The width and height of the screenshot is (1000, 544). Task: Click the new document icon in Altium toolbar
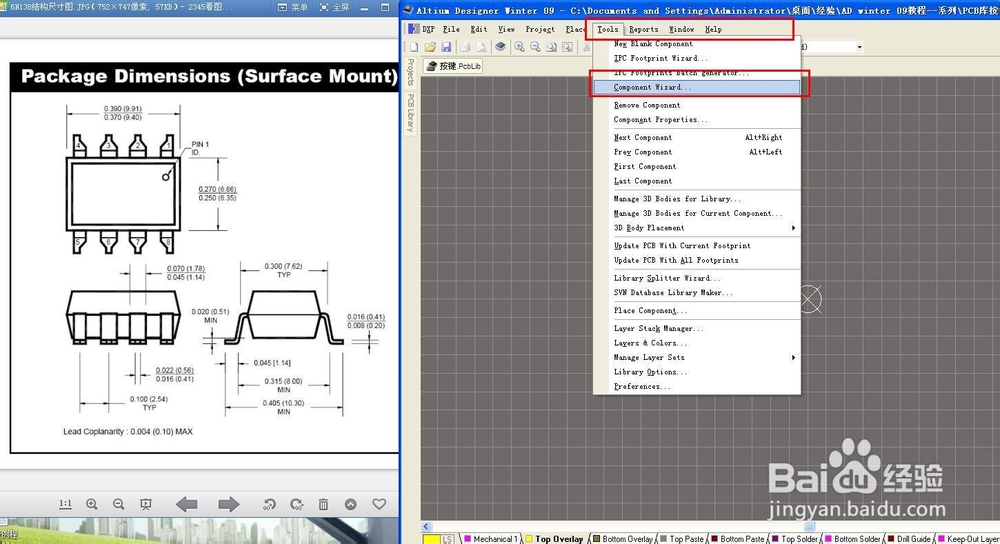coord(414,47)
